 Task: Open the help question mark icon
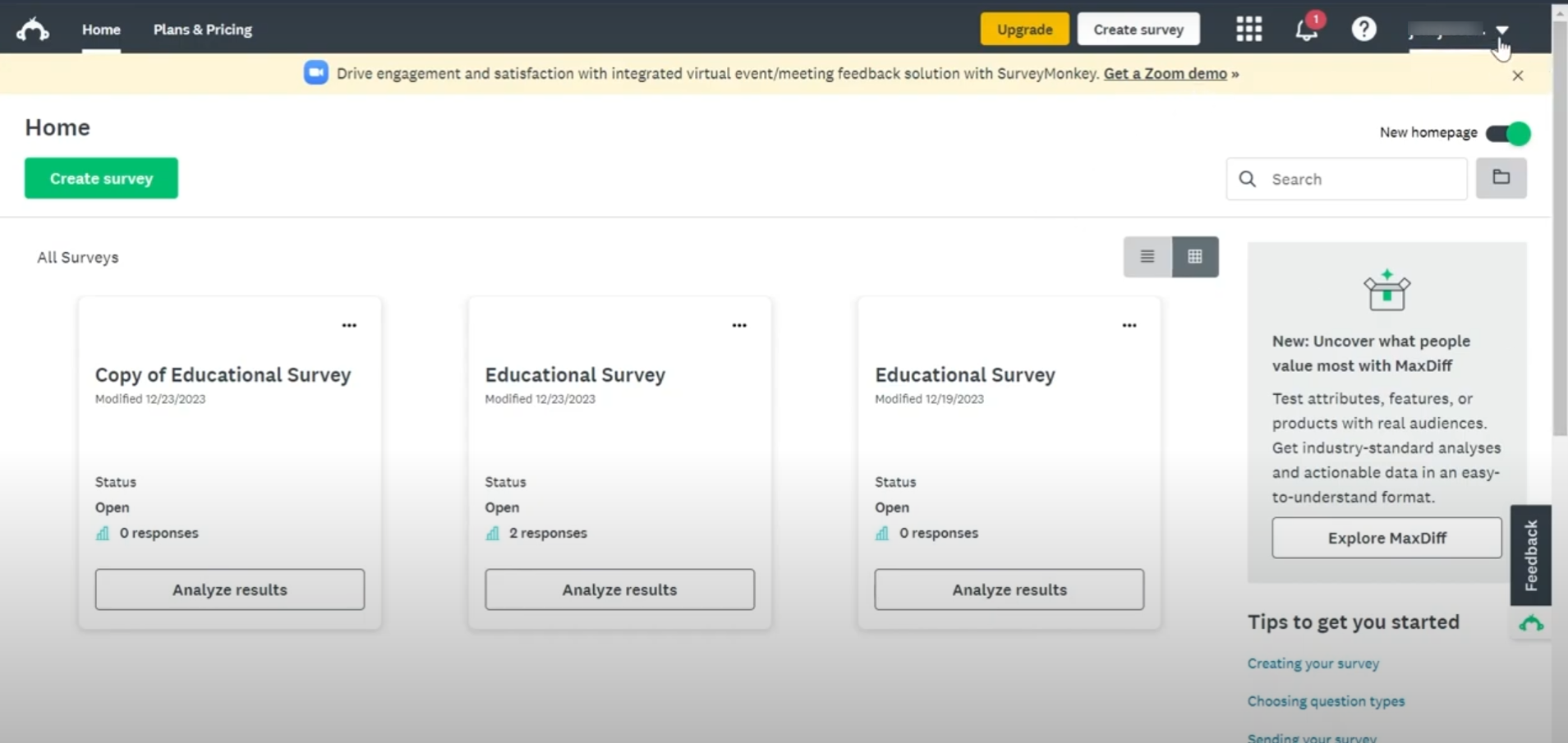[x=1363, y=30]
